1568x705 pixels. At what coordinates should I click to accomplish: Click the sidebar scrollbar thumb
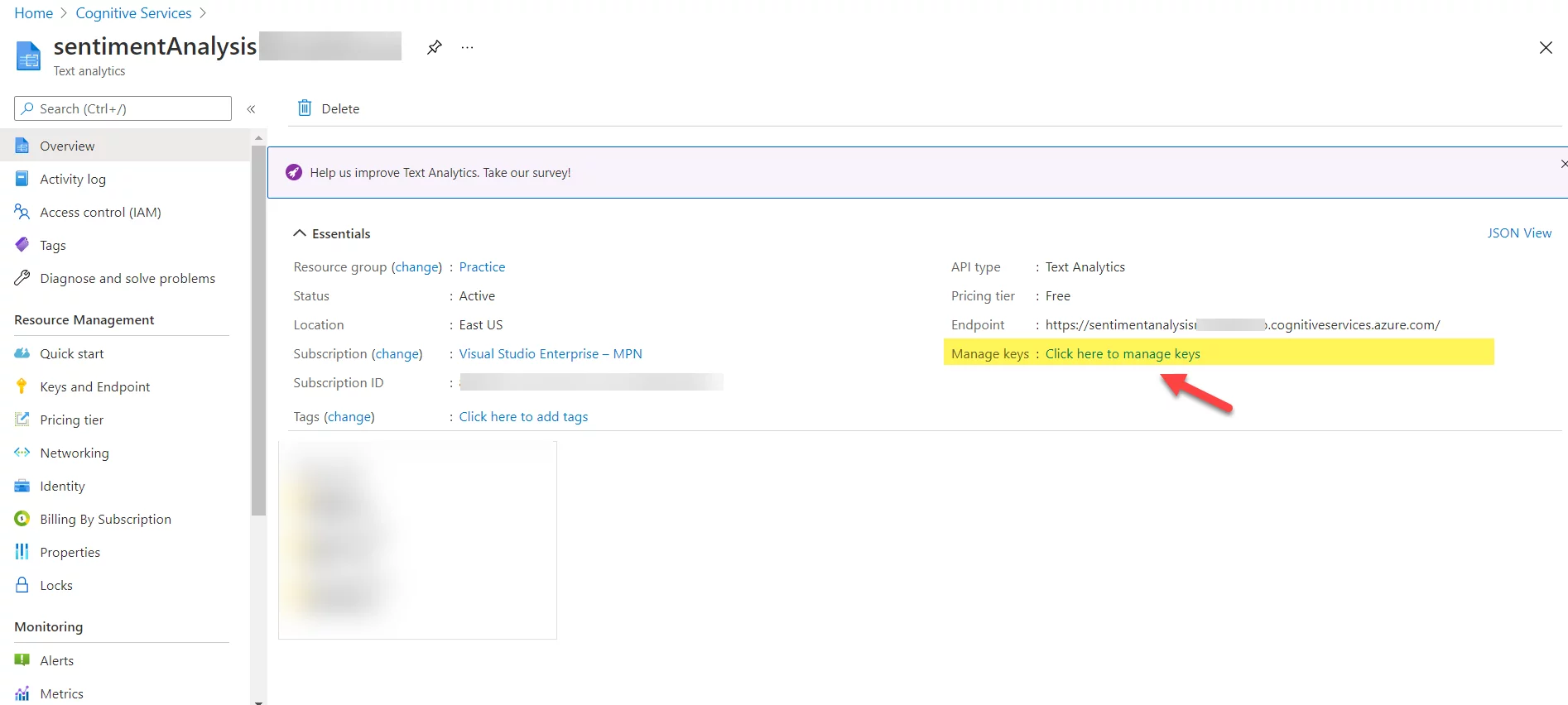[259, 330]
